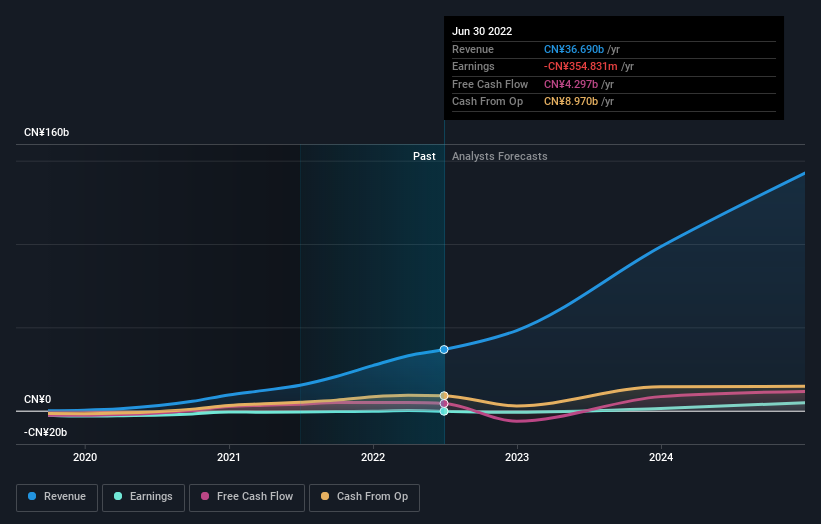Click the 2024 x-axis label

[661, 458]
